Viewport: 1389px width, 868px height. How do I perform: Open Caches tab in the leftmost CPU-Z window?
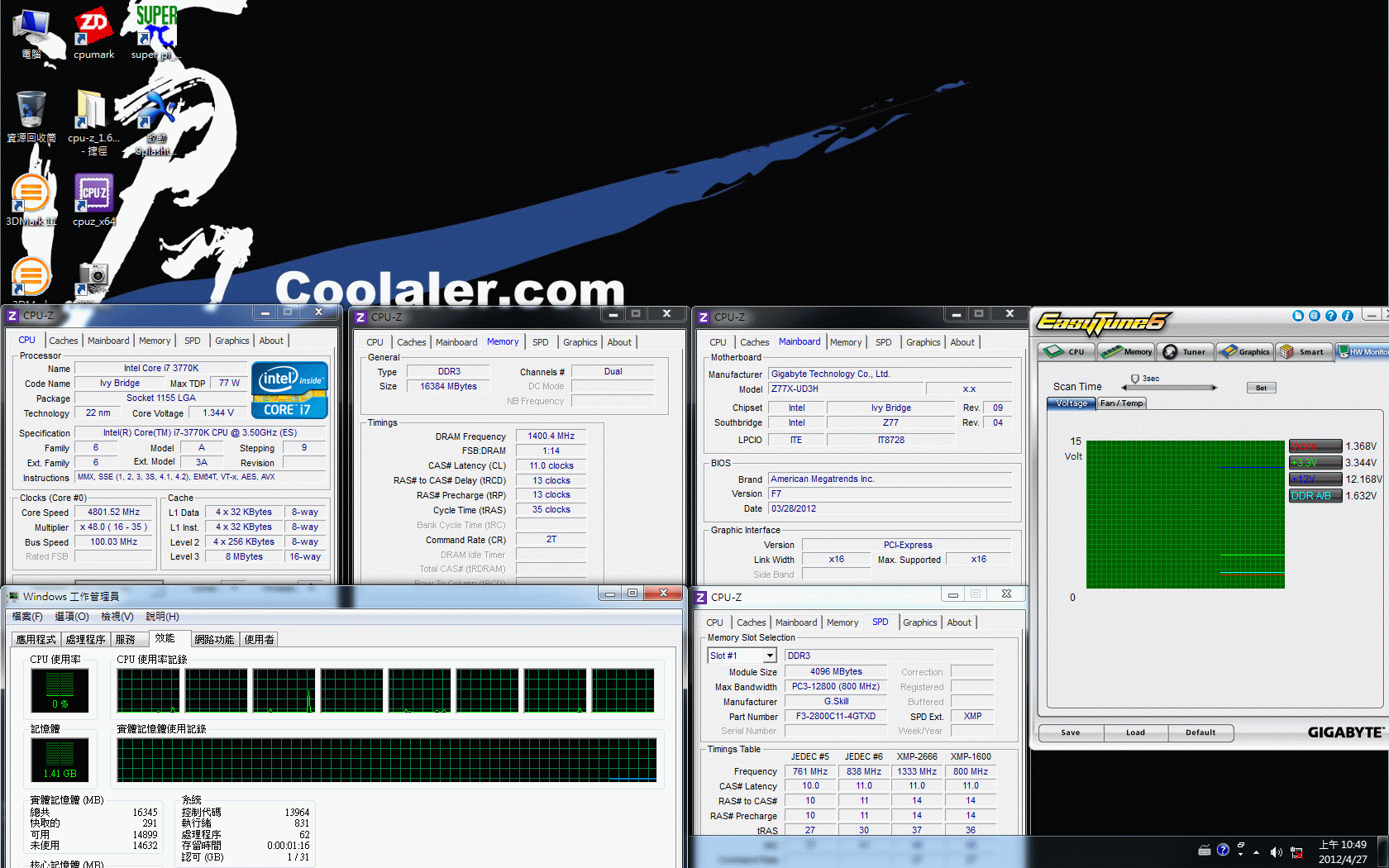pos(64,341)
